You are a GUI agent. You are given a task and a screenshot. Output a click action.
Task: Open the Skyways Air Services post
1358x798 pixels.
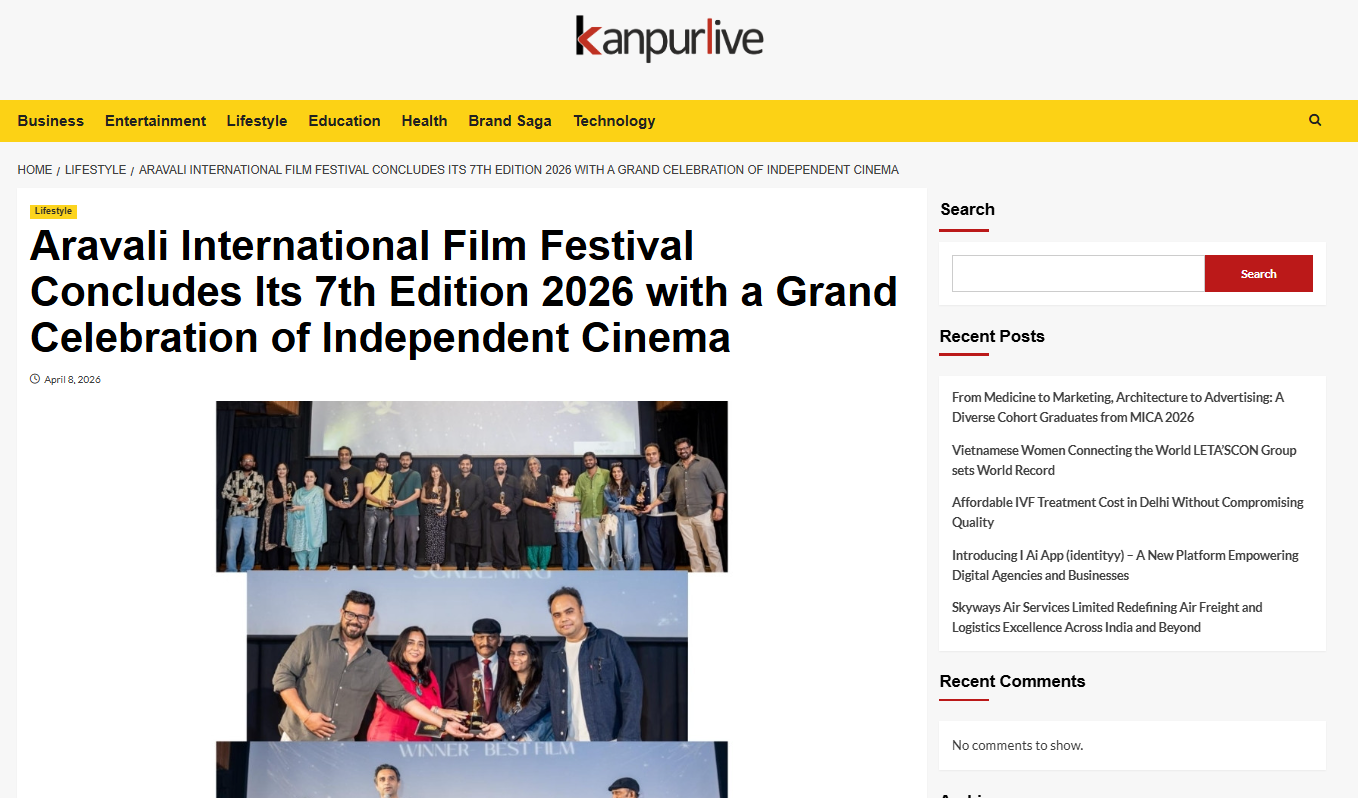click(x=1106, y=617)
